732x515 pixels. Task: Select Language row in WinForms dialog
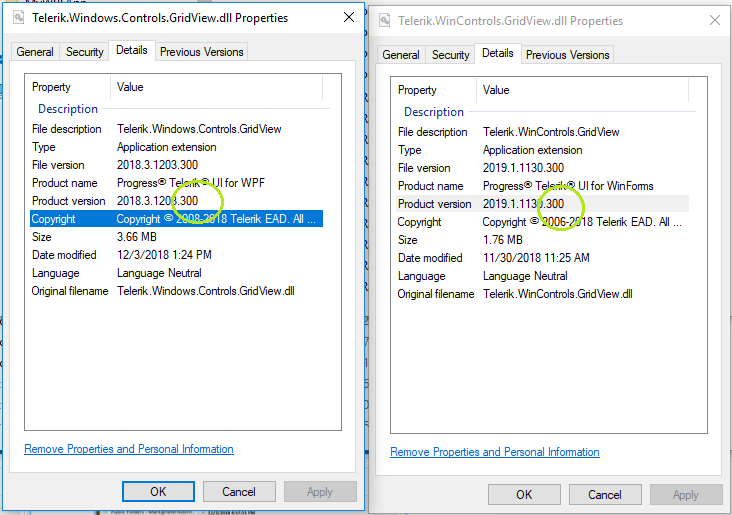[x=542, y=275]
